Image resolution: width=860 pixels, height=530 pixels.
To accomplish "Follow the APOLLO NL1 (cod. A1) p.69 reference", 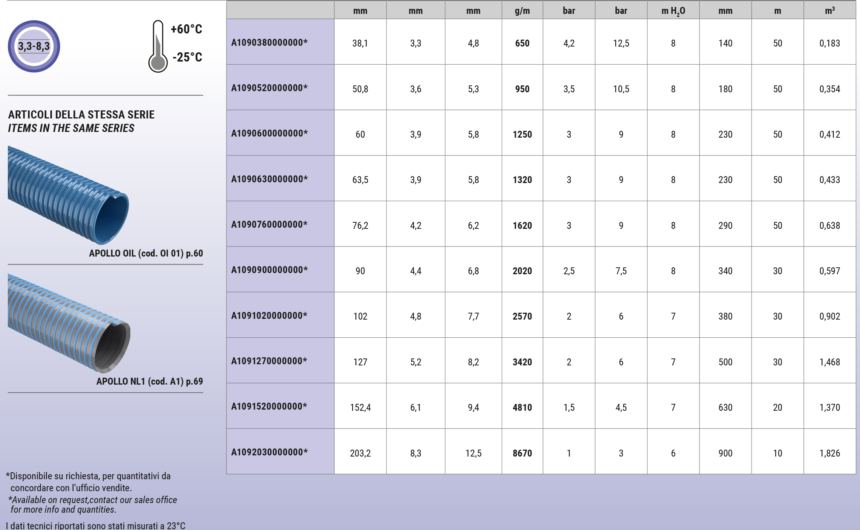I will pos(149,381).
